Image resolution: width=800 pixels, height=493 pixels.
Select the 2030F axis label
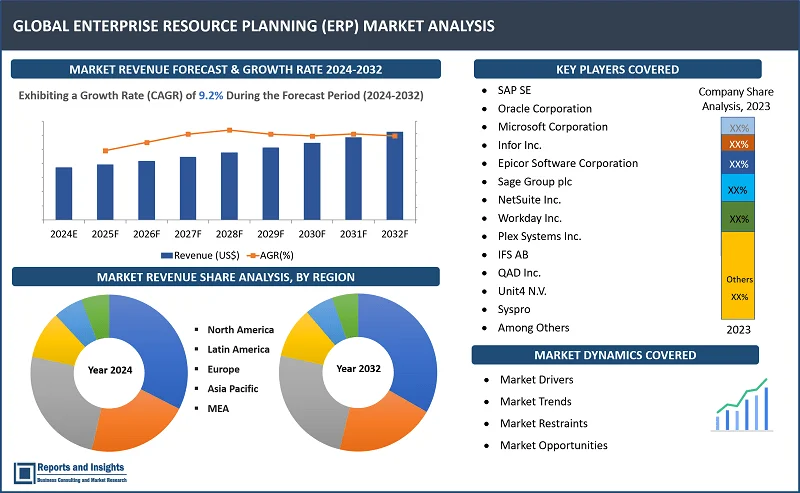312,234
